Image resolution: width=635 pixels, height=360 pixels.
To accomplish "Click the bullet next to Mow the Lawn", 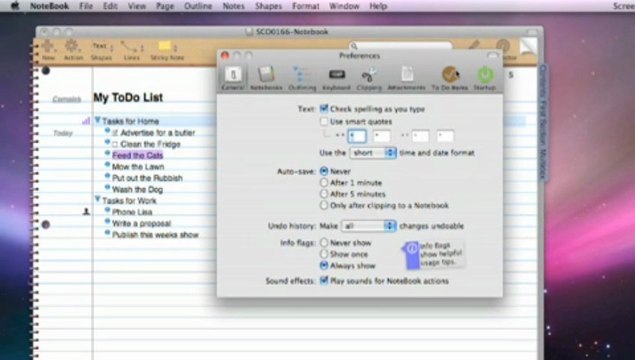I will (107, 165).
